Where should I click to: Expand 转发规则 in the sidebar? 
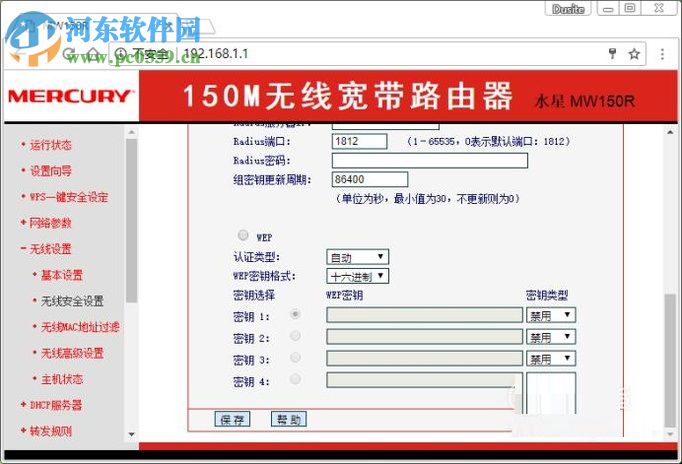coord(50,431)
